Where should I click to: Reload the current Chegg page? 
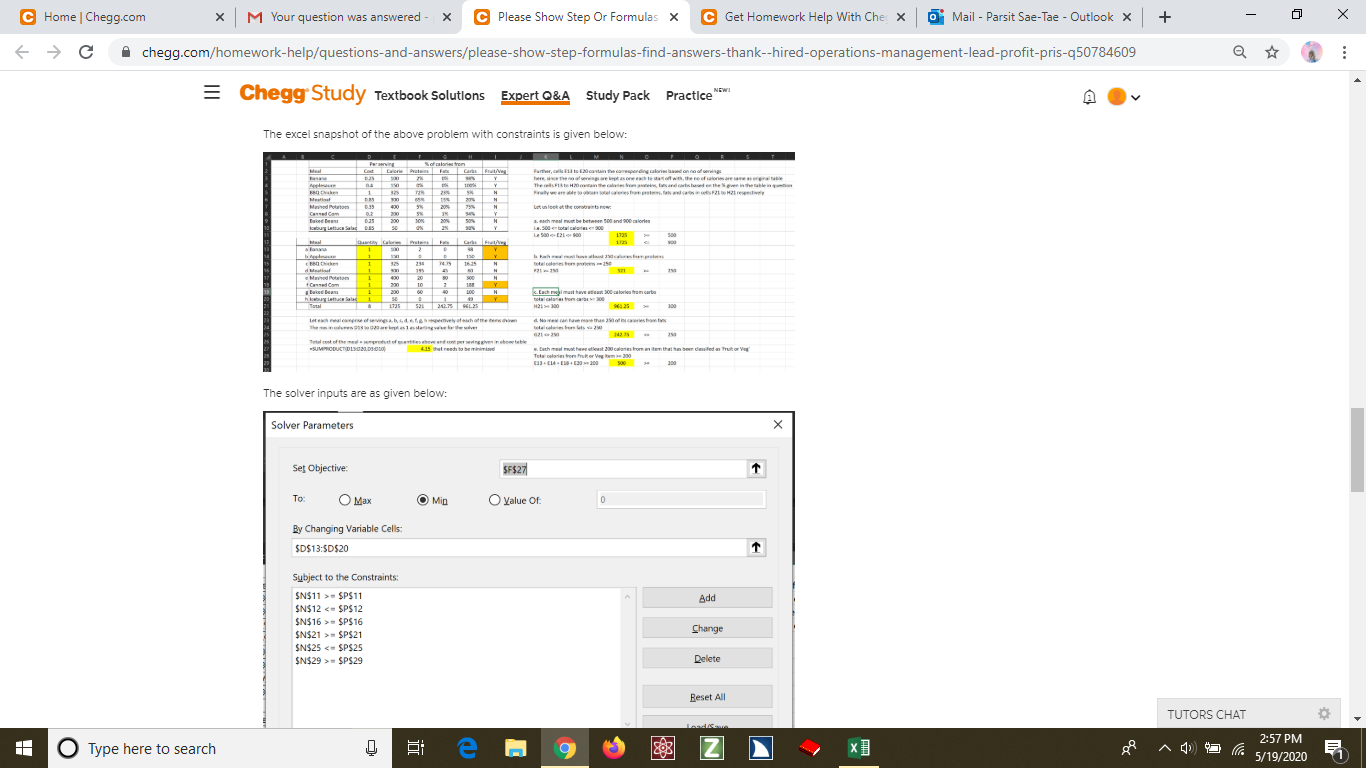(86, 52)
